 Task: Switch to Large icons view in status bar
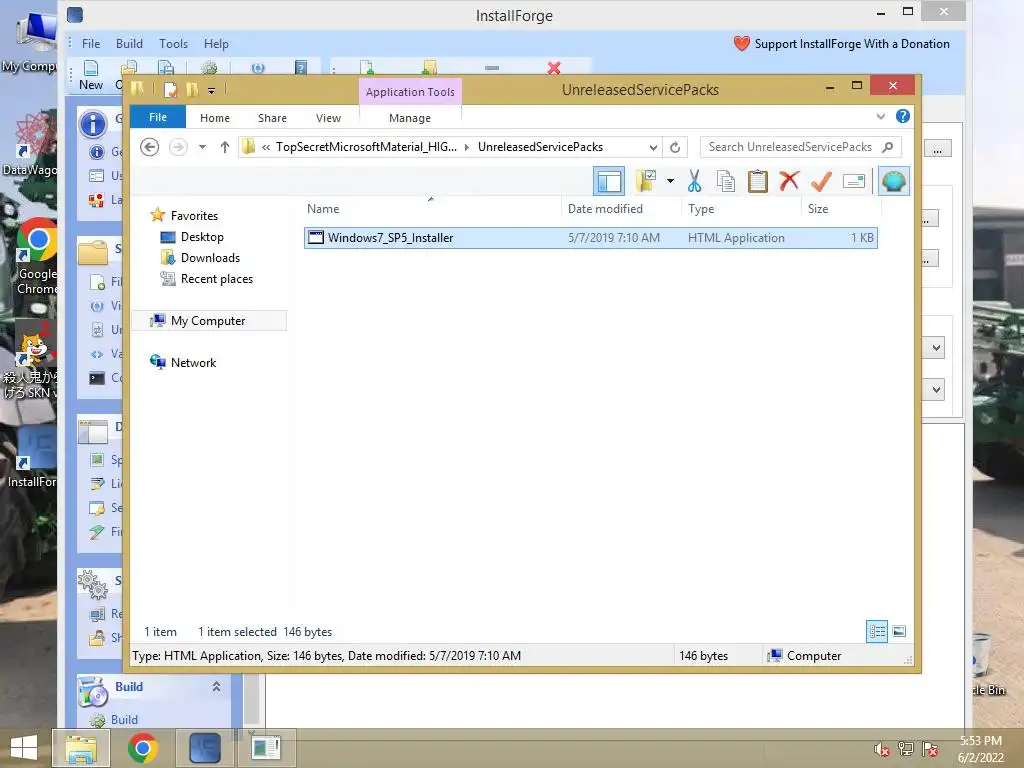pyautogui.click(x=899, y=632)
